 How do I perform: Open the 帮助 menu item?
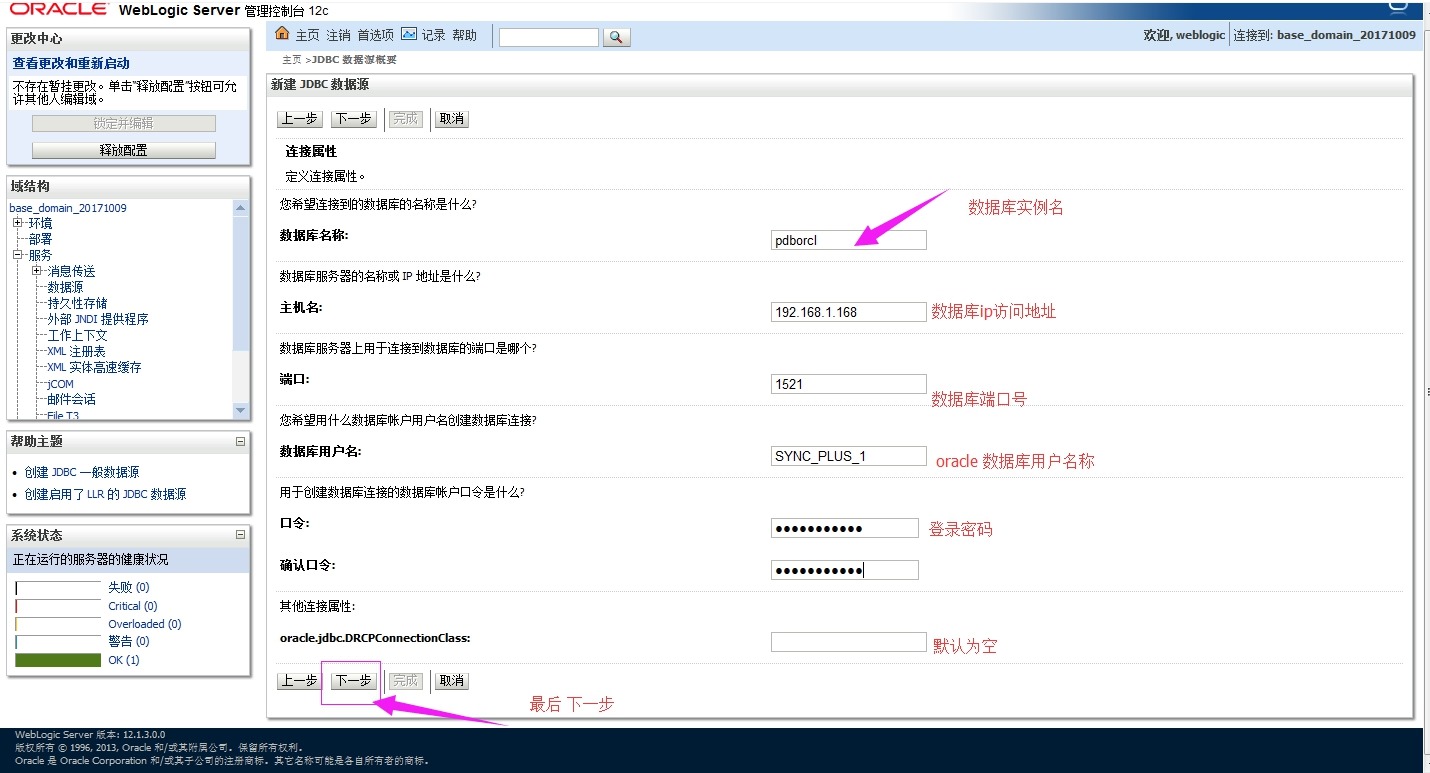pyautogui.click(x=465, y=35)
